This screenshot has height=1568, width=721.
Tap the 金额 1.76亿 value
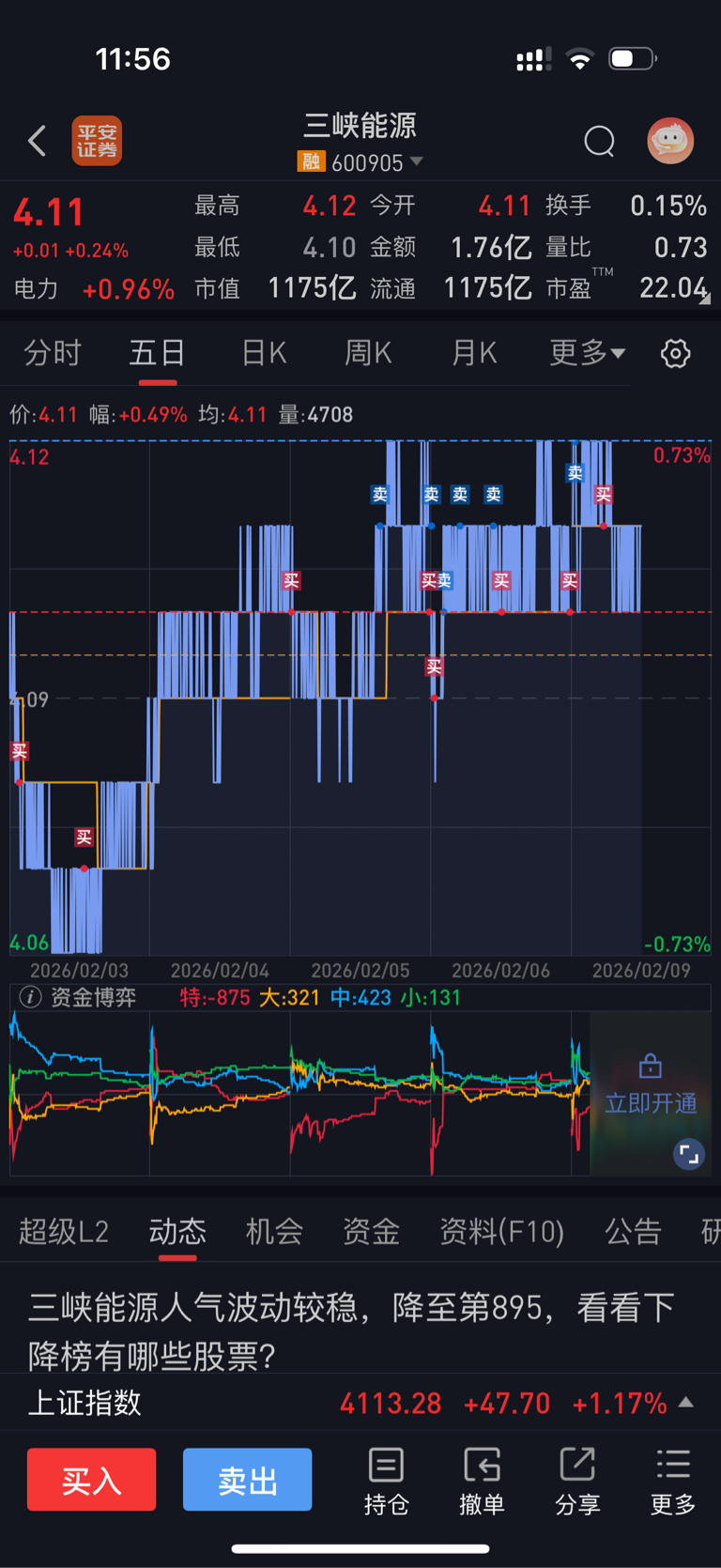491,247
